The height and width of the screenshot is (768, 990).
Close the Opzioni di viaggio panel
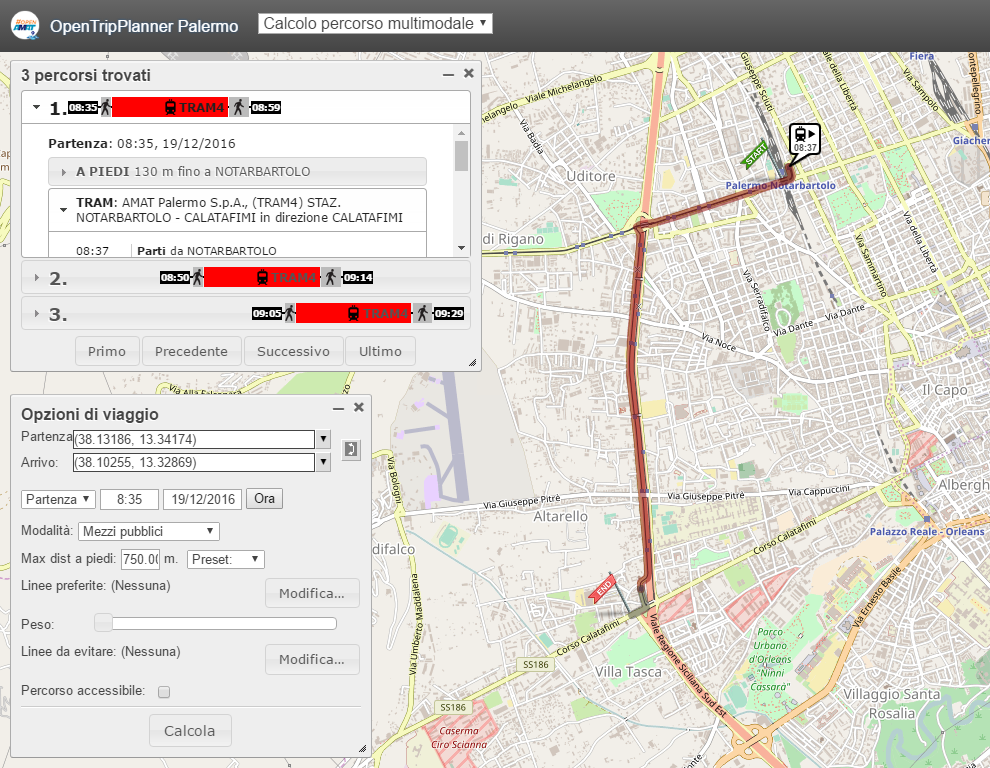pyautogui.click(x=359, y=407)
